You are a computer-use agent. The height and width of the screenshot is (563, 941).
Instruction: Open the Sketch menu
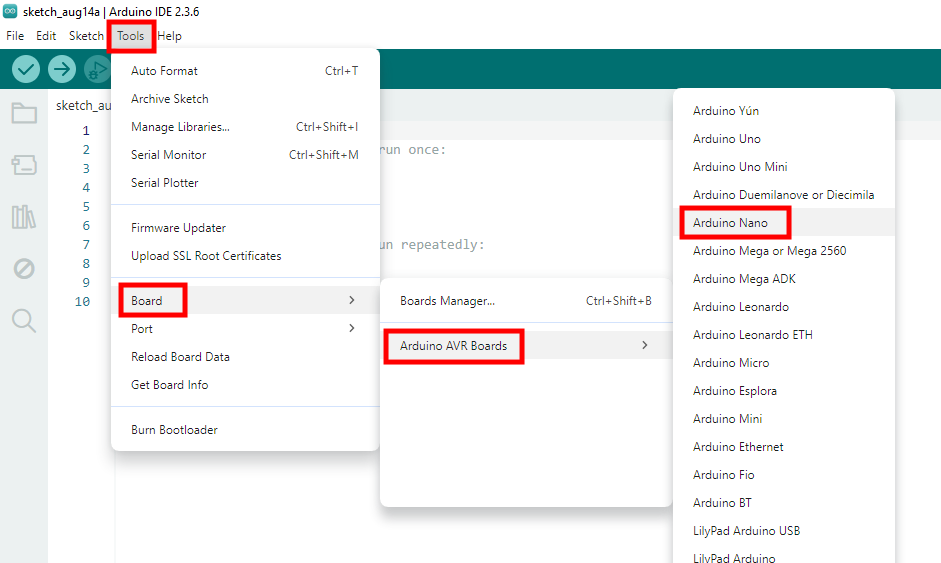pyautogui.click(x=86, y=36)
